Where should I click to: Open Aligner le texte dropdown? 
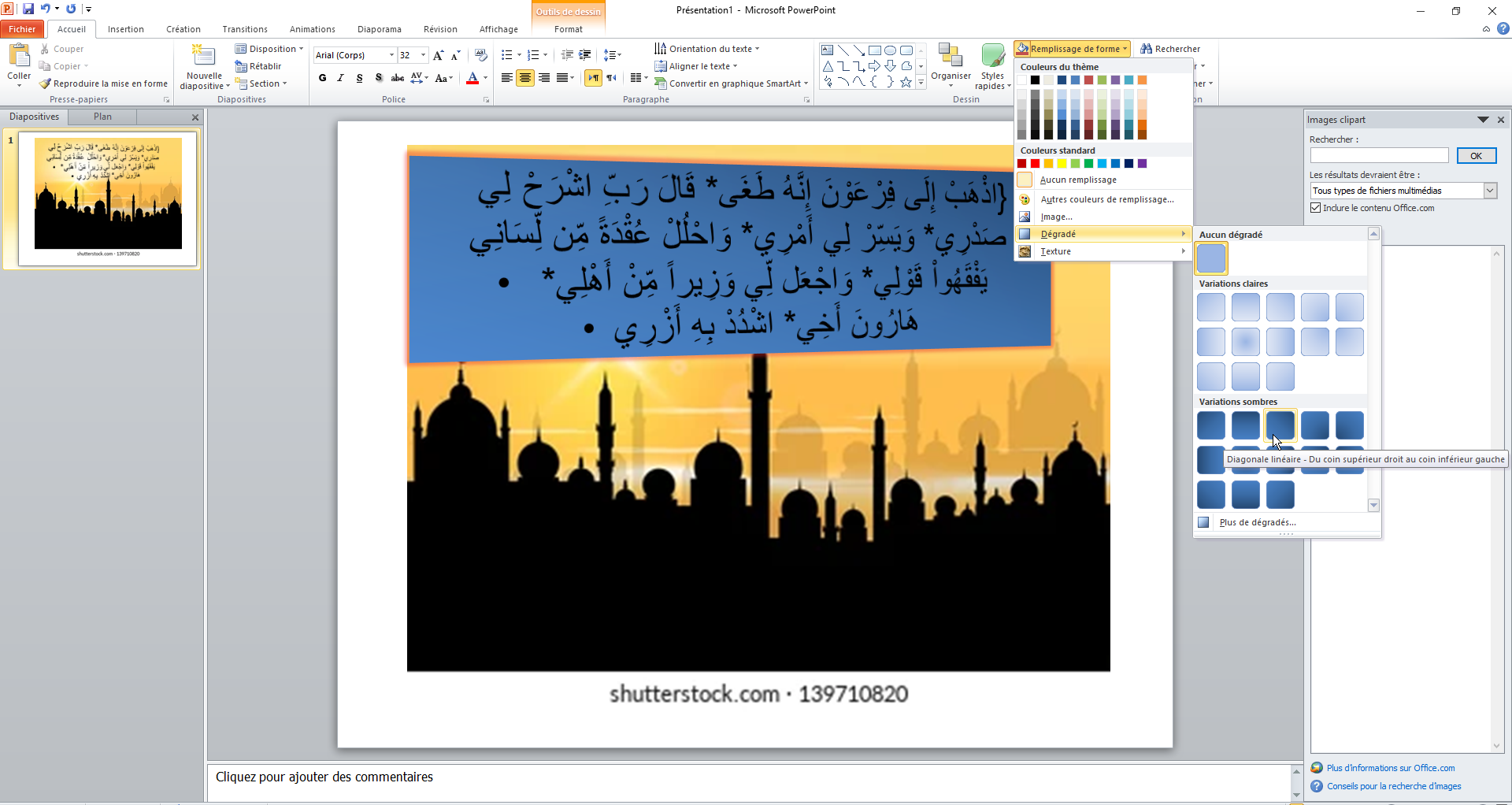(x=696, y=66)
